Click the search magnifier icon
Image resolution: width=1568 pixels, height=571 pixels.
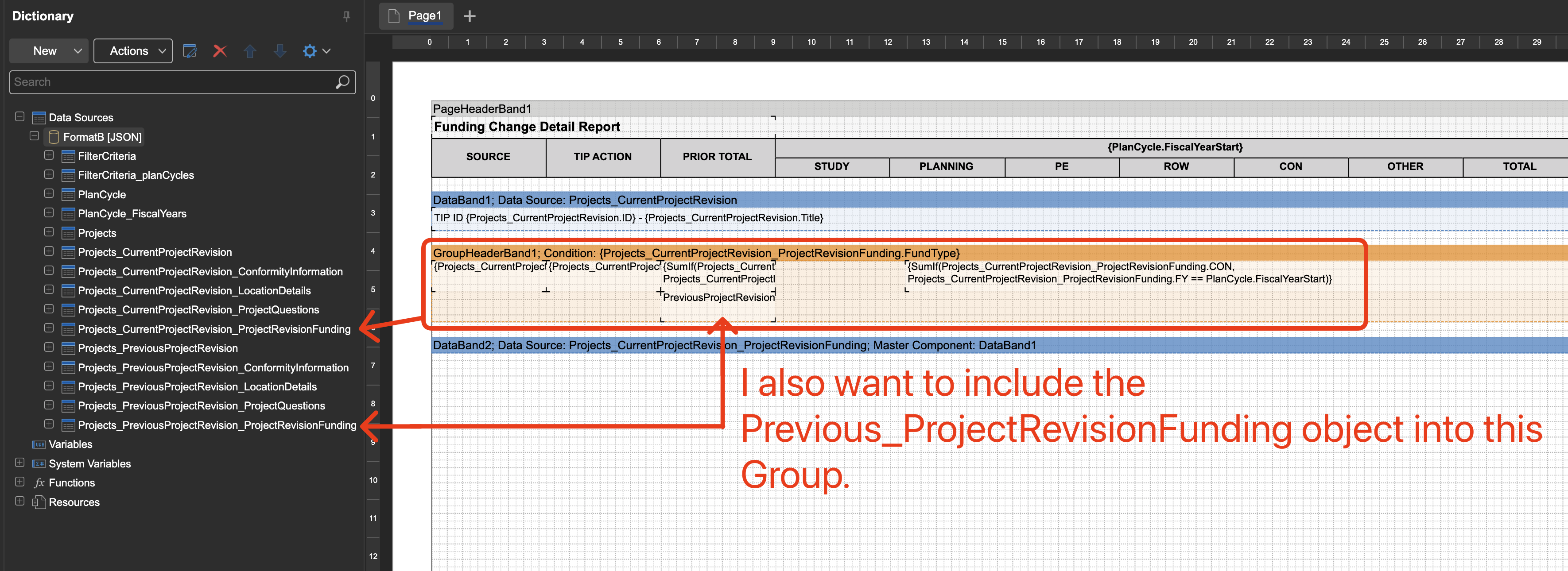tap(343, 81)
